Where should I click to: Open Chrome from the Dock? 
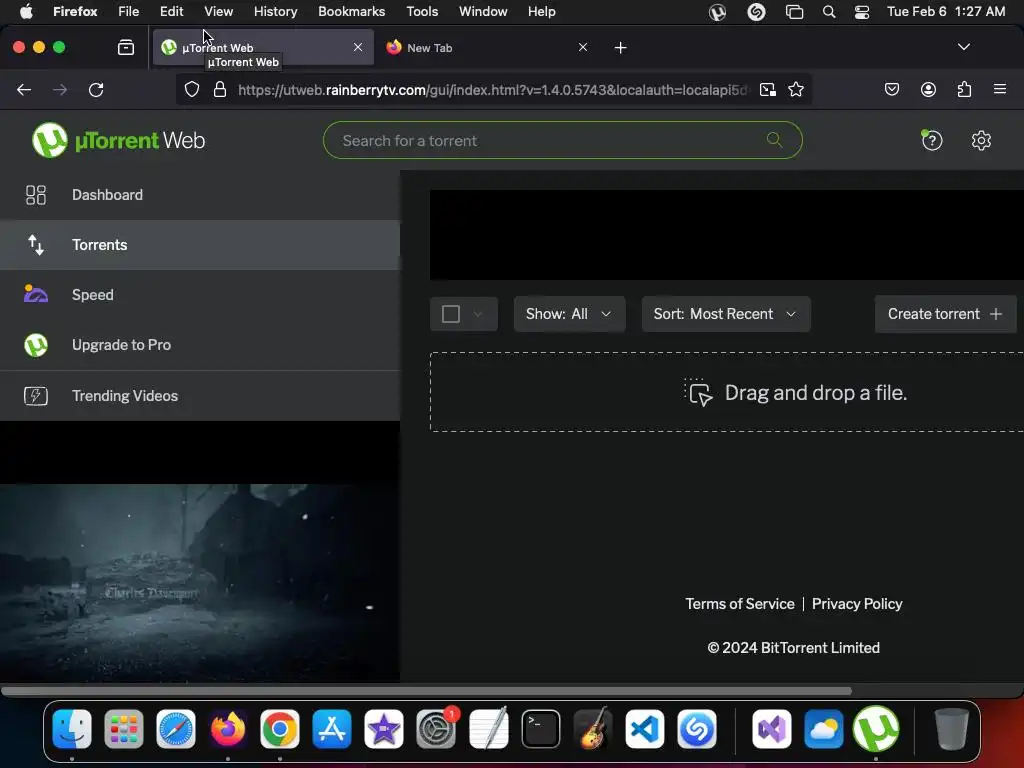280,729
